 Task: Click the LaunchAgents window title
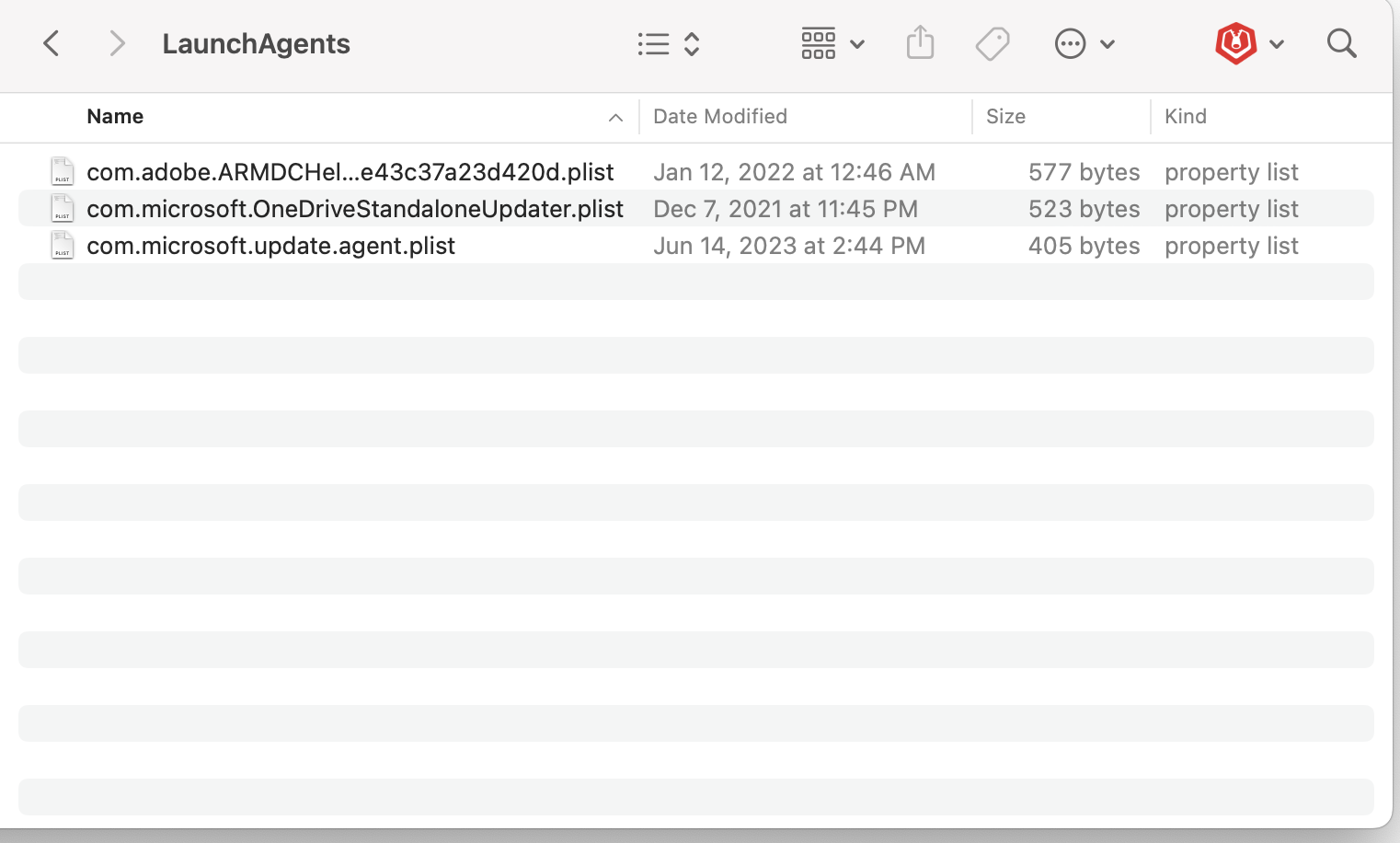[x=256, y=43]
